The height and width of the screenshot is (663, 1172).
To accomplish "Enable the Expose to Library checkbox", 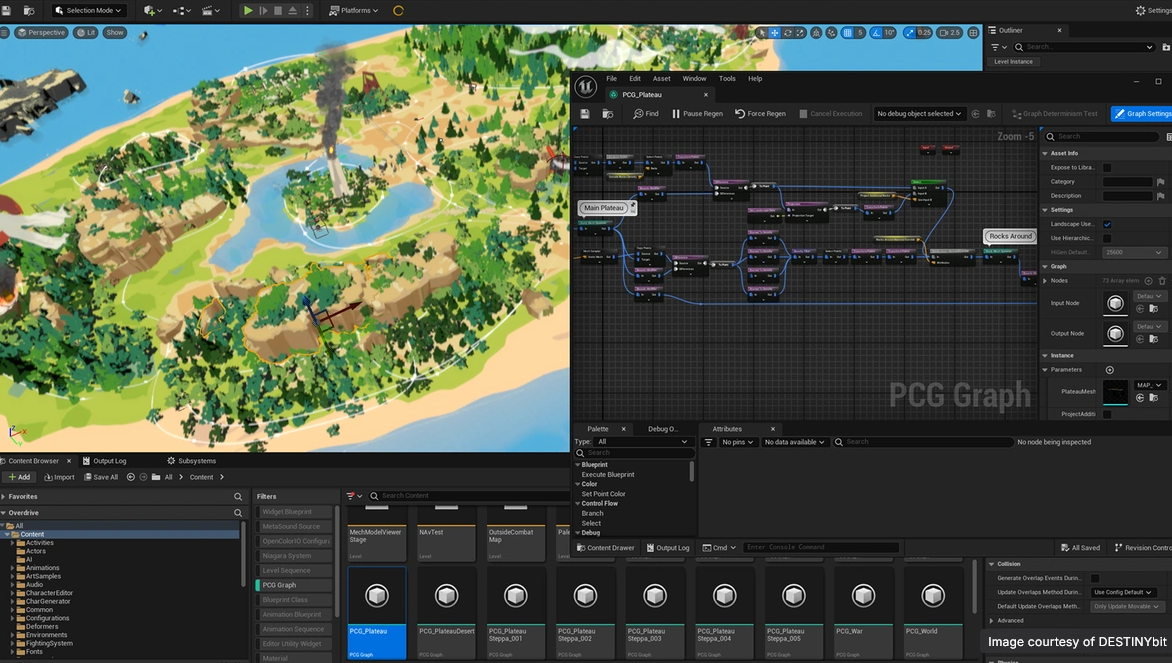I will click(x=1107, y=168).
